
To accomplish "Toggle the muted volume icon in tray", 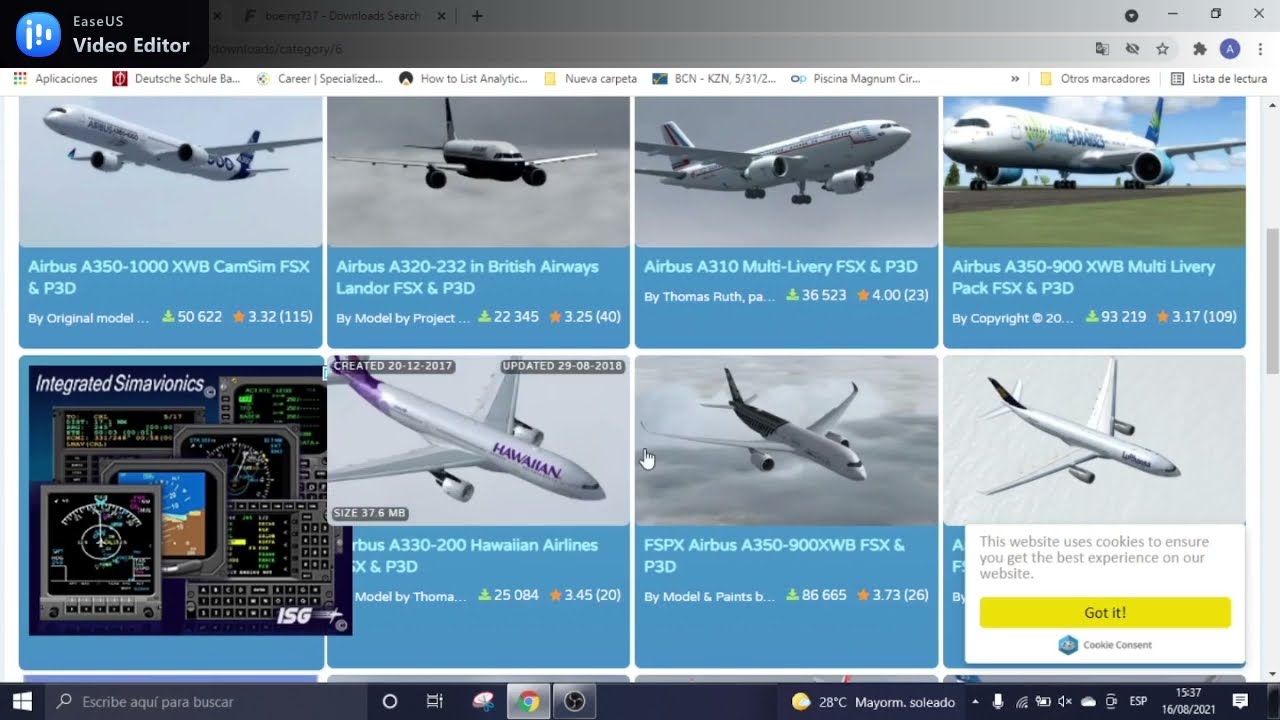I will pyautogui.click(x=1065, y=702).
